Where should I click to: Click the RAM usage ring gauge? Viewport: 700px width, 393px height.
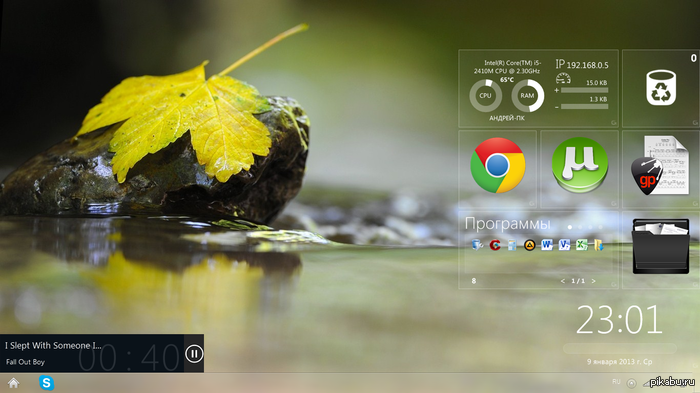point(527,96)
